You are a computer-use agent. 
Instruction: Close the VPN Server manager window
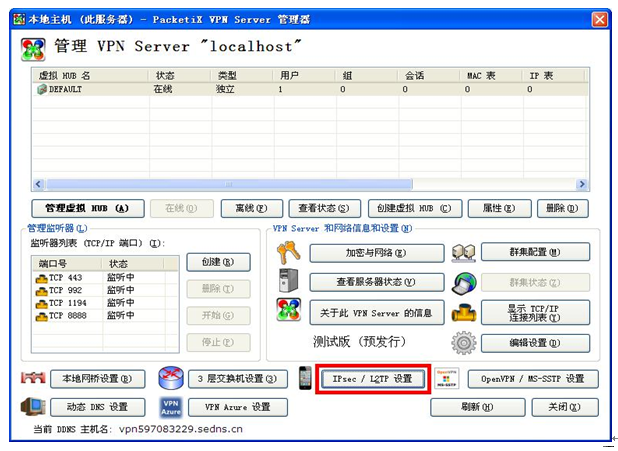tap(600, 19)
